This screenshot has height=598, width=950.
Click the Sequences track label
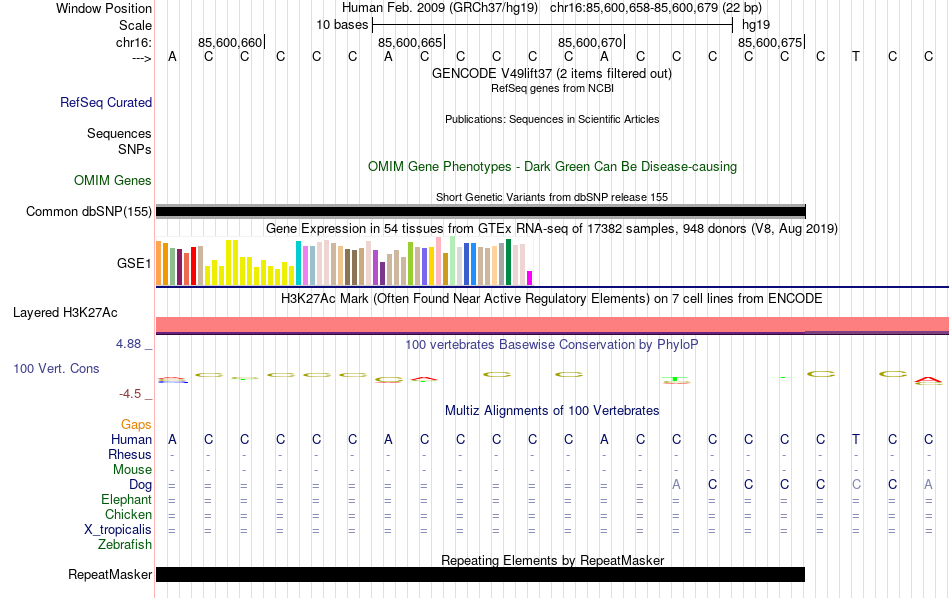(x=119, y=133)
